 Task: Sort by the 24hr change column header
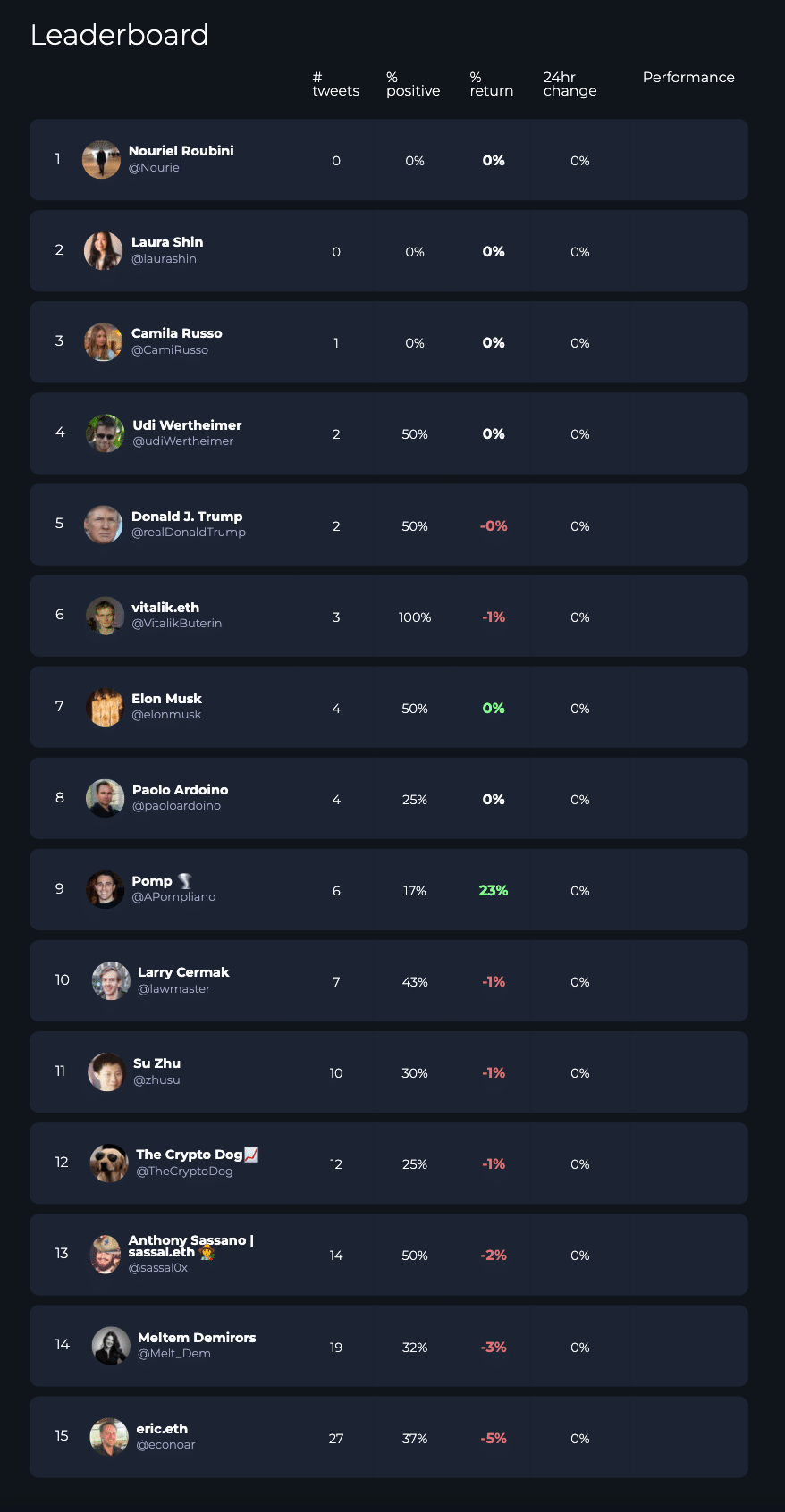pyautogui.click(x=570, y=84)
